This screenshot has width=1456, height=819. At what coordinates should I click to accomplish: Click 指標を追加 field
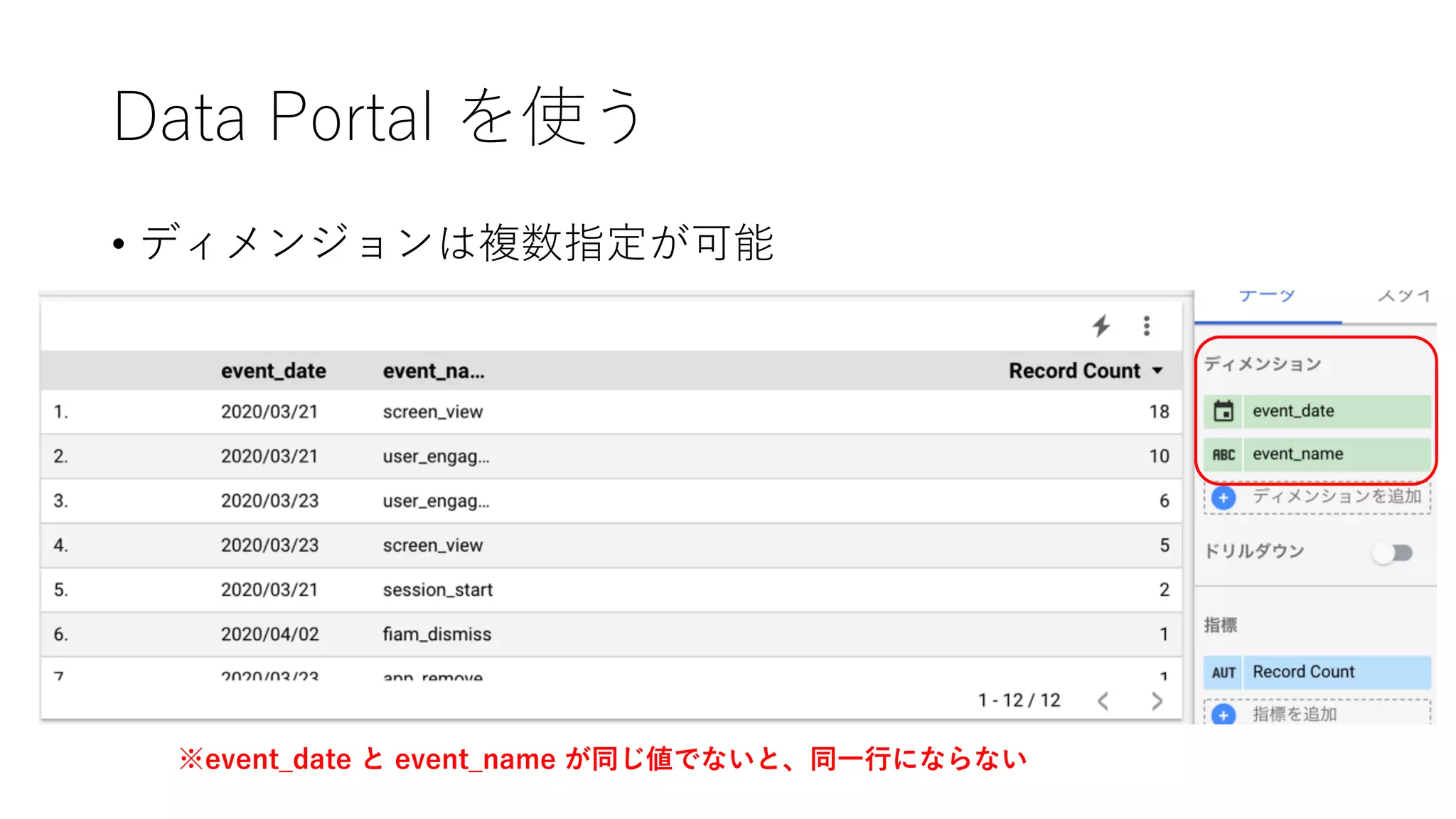[1317, 714]
